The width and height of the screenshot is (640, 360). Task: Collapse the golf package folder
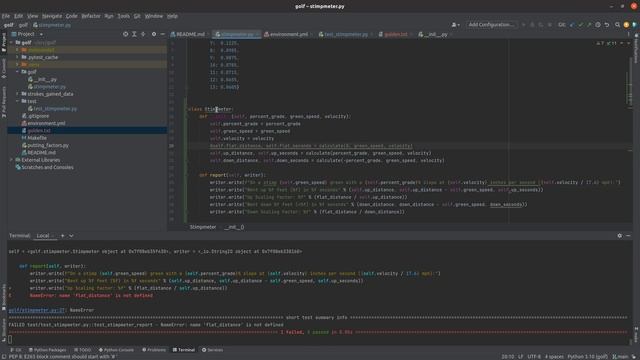click(17, 72)
